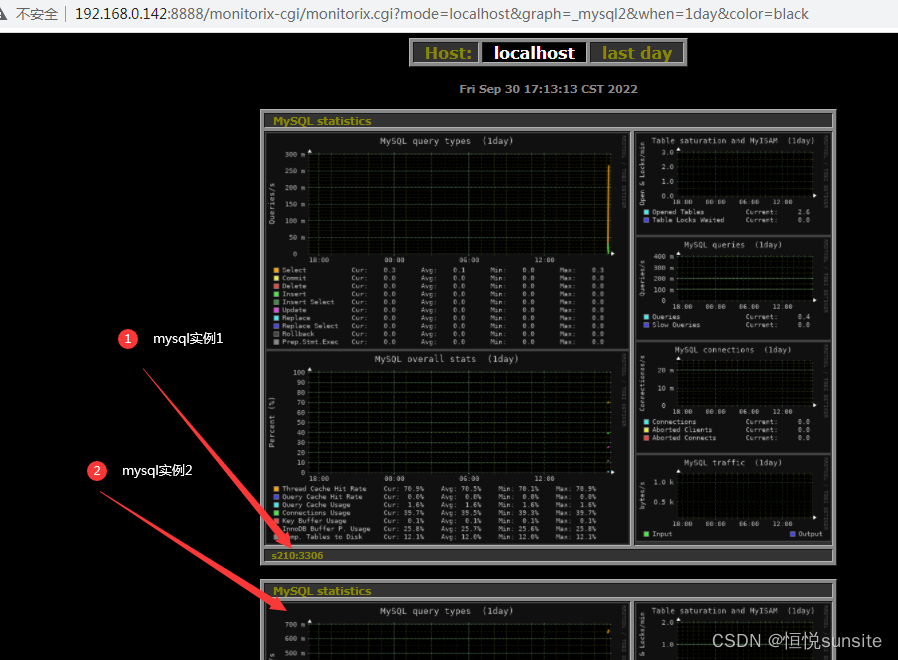
Task: Click the yellow Commit legend swatch
Action: 277,278
